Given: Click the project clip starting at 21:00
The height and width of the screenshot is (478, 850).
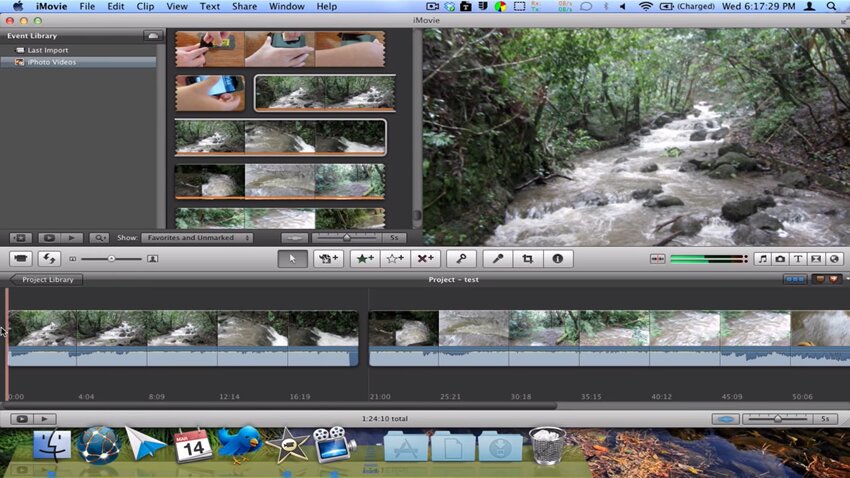Looking at the screenshot, I should pos(609,338).
